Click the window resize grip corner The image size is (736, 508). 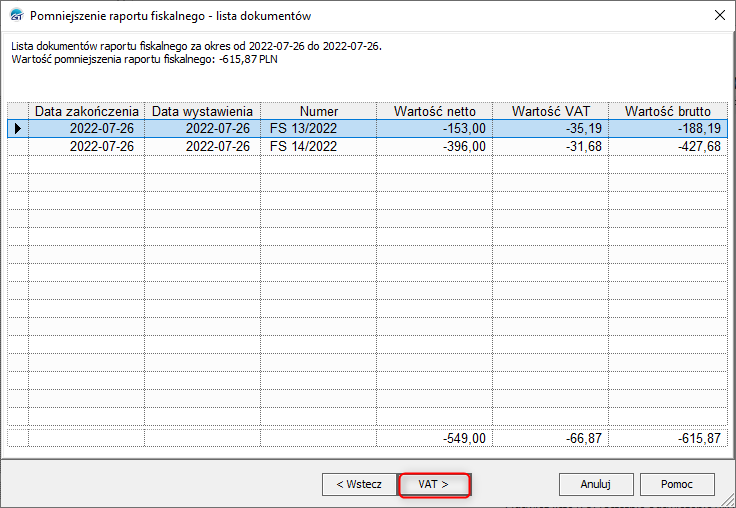728,500
